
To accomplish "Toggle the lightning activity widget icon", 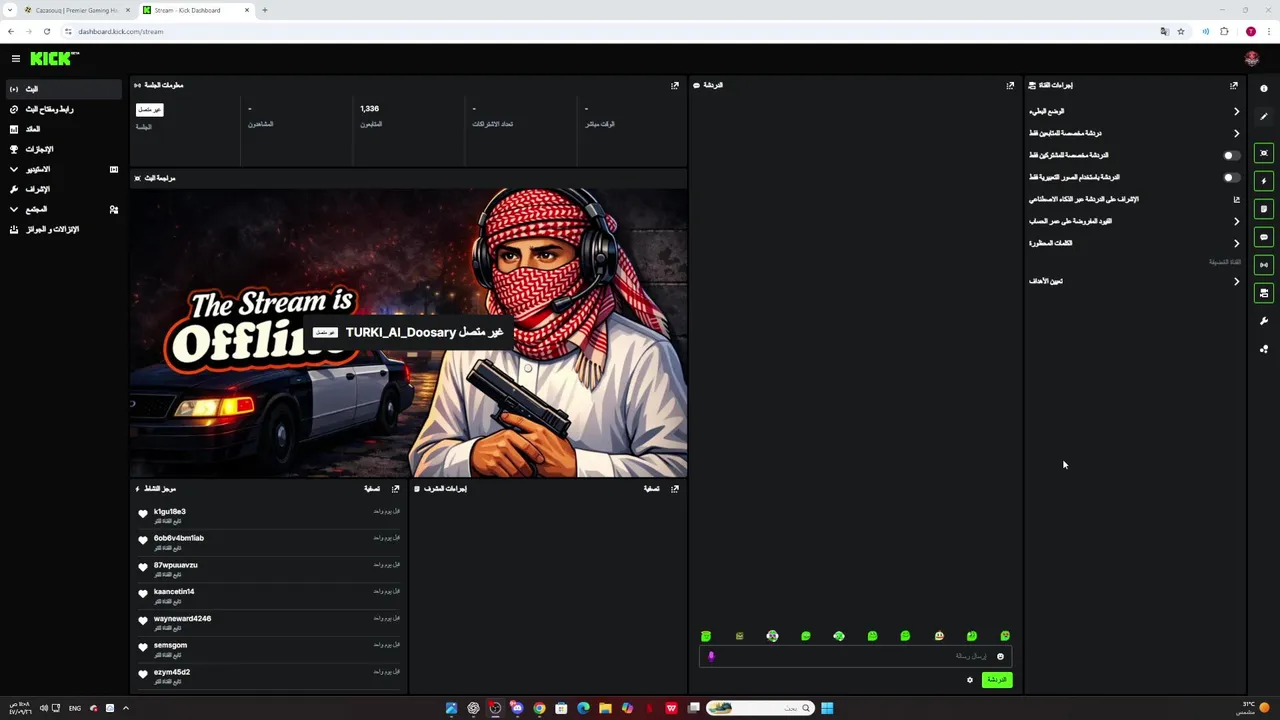I will click(x=1264, y=181).
